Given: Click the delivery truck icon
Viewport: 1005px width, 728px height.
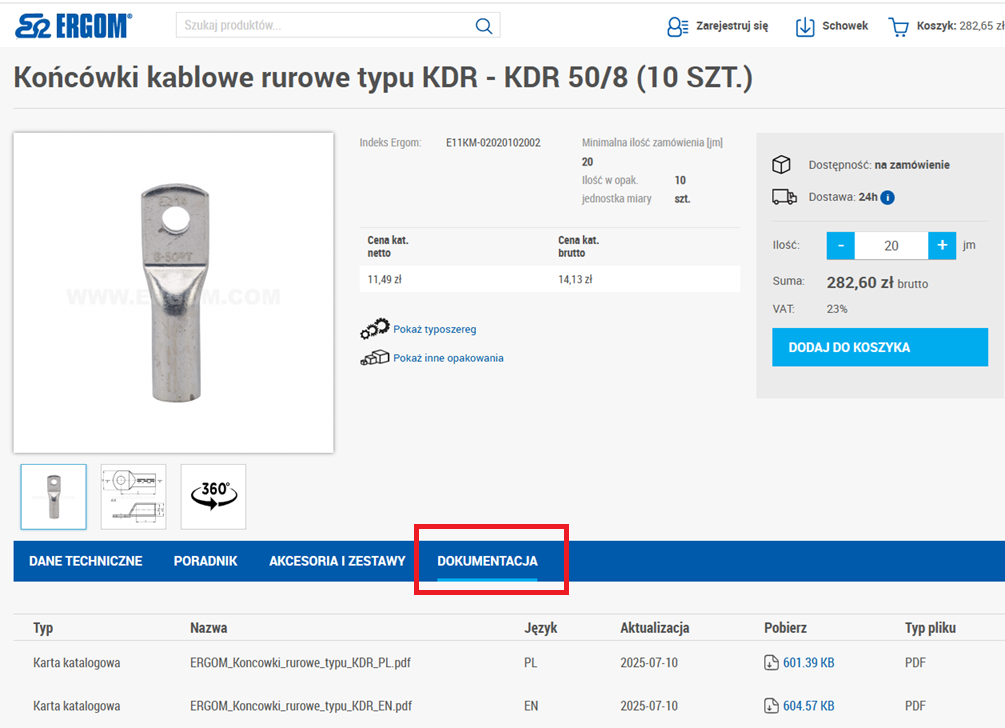Looking at the screenshot, I should pos(783,196).
